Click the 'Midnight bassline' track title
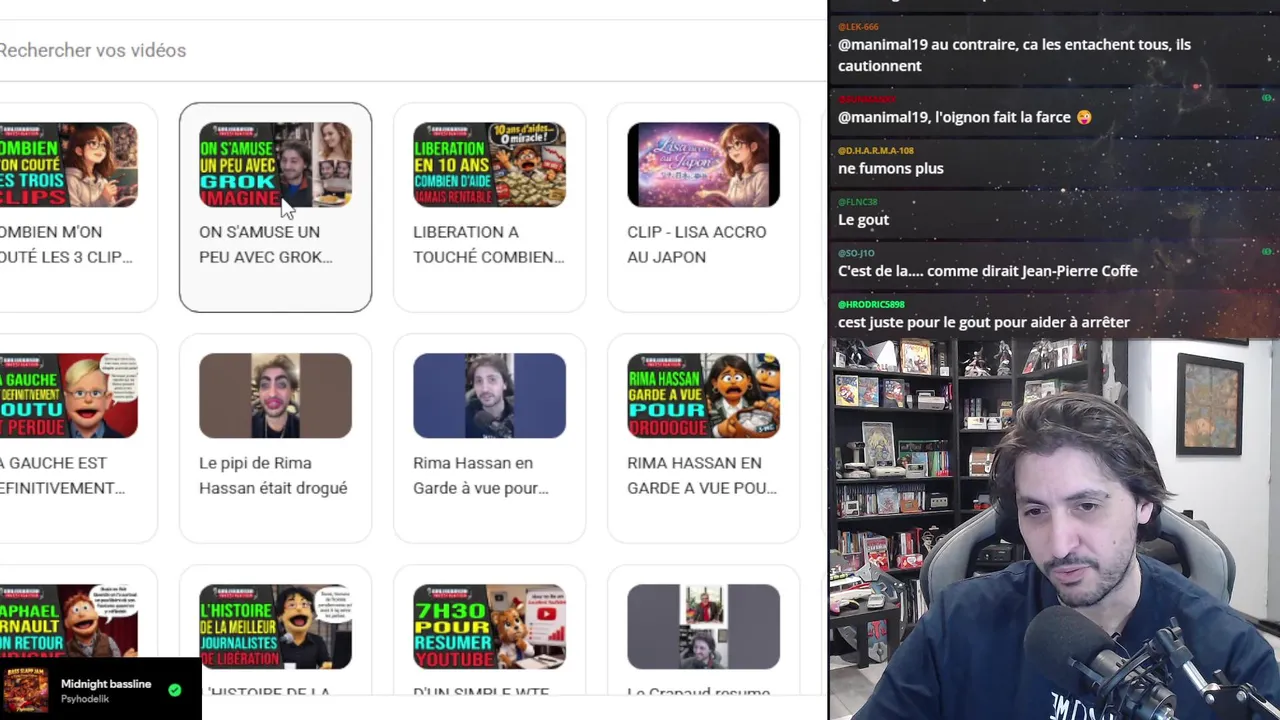This screenshot has height=720, width=1280. (106, 684)
